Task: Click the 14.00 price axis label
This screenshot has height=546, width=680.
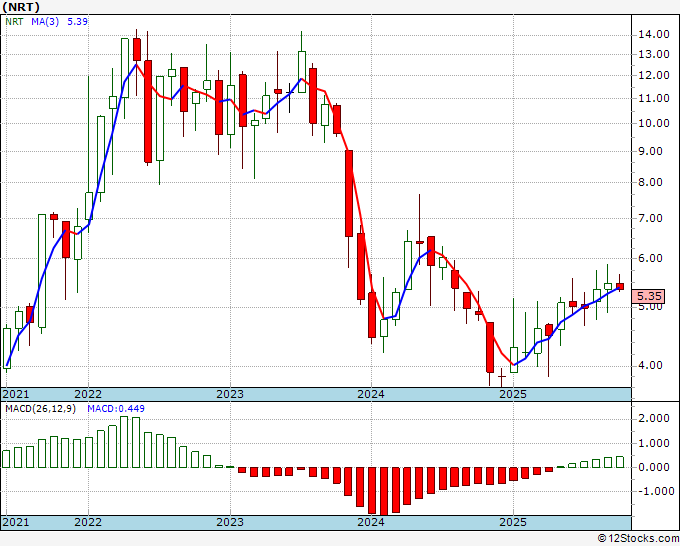Action: tap(654, 35)
